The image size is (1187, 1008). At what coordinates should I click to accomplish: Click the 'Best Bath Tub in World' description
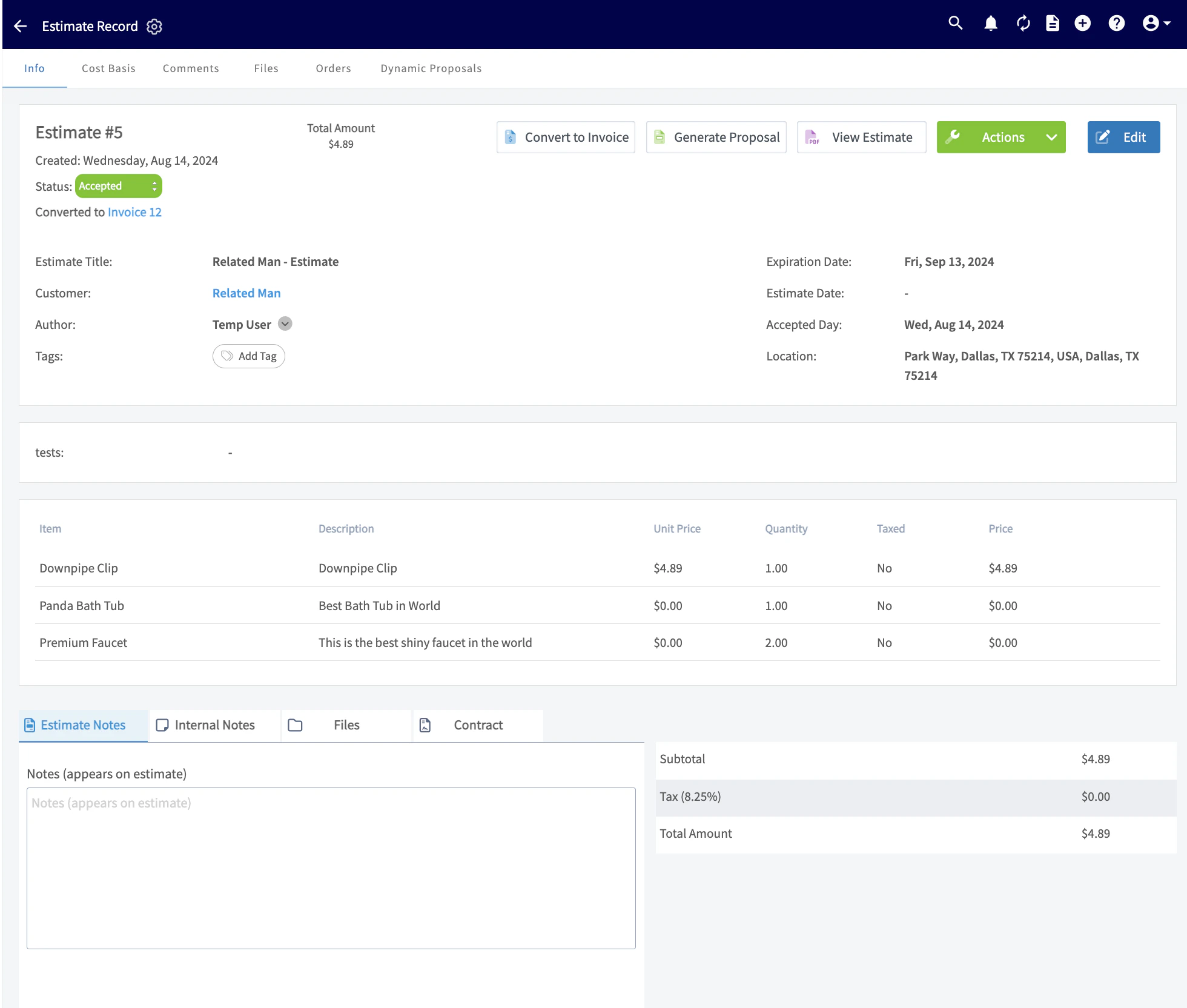coord(379,606)
